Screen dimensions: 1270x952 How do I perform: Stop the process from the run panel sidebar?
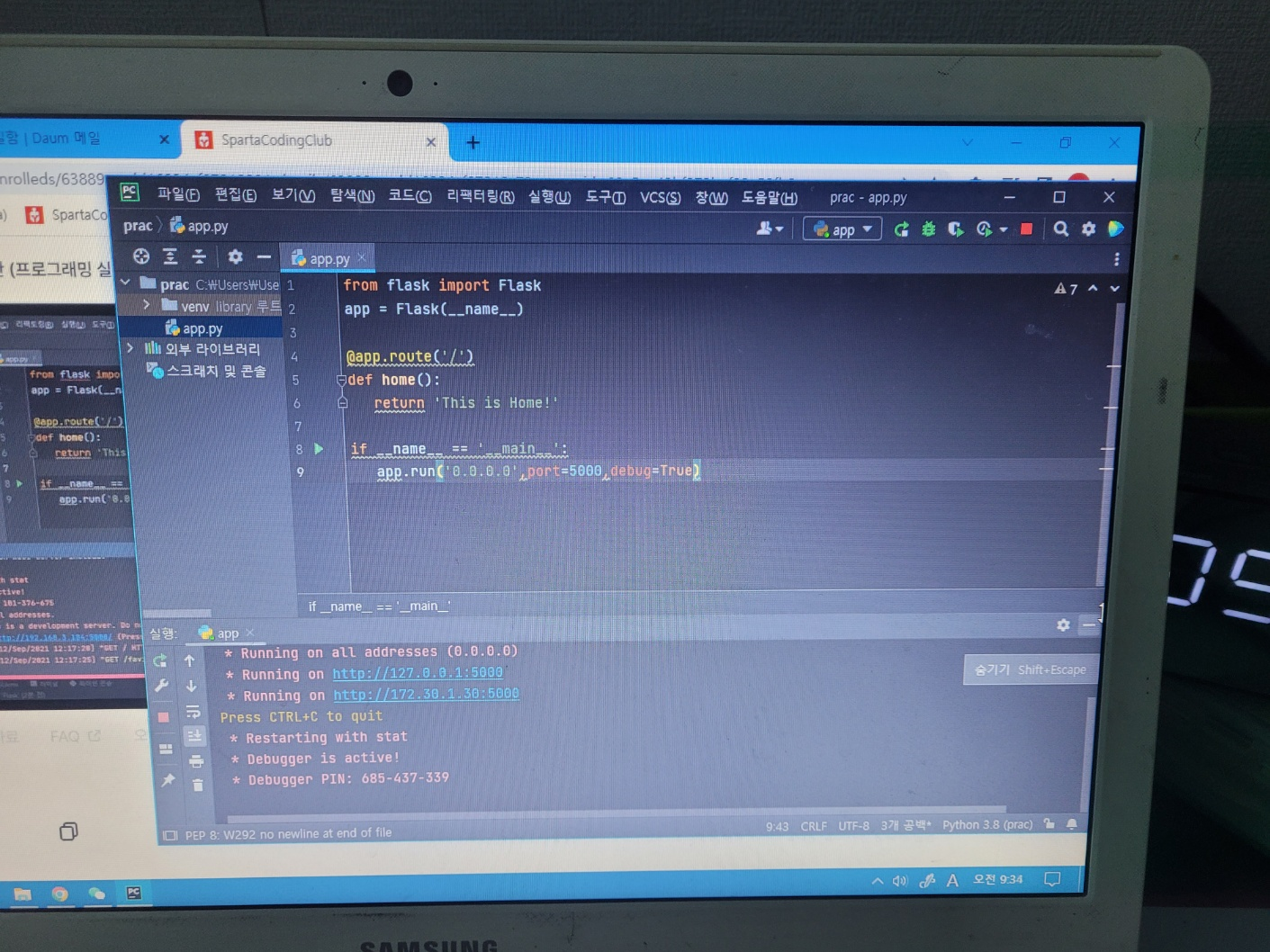(163, 717)
